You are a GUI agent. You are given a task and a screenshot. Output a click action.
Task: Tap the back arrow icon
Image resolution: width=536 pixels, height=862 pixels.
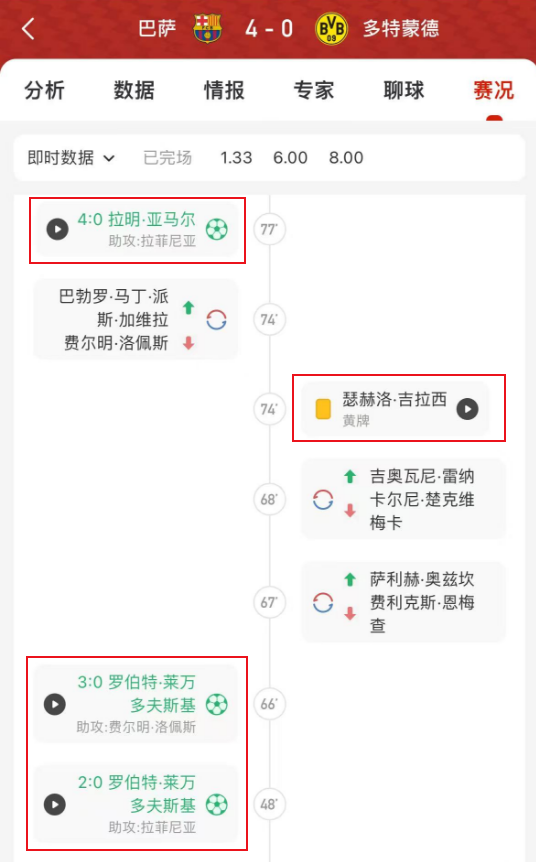28,29
